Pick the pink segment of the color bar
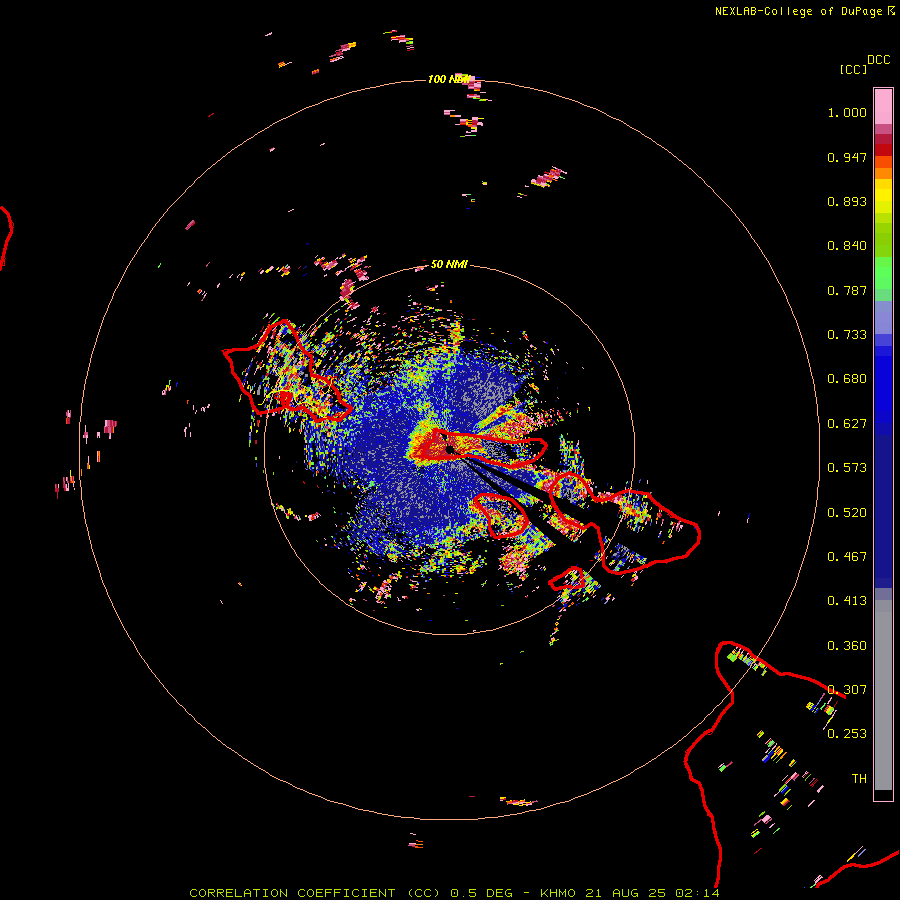Viewport: 900px width, 900px height. [883, 107]
